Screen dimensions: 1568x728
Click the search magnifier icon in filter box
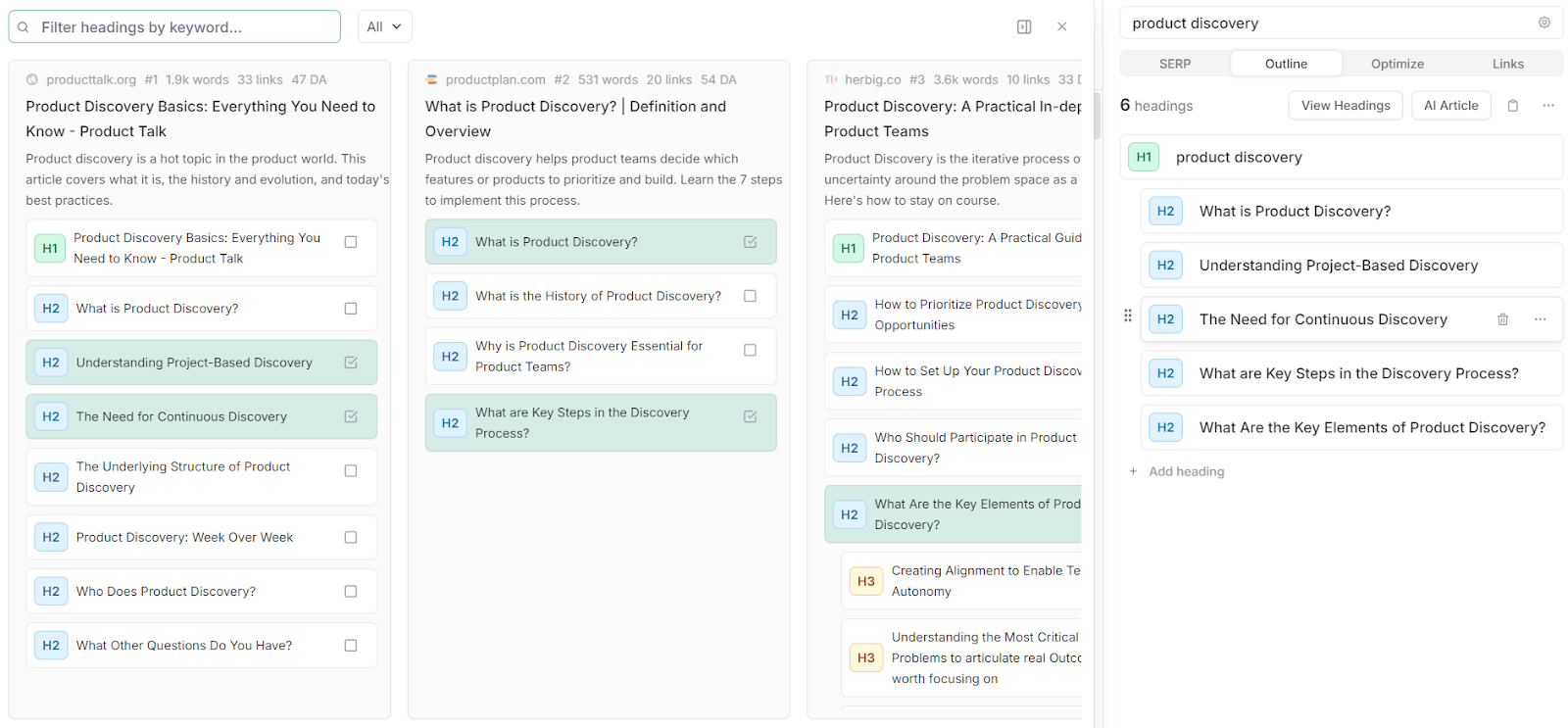24,27
